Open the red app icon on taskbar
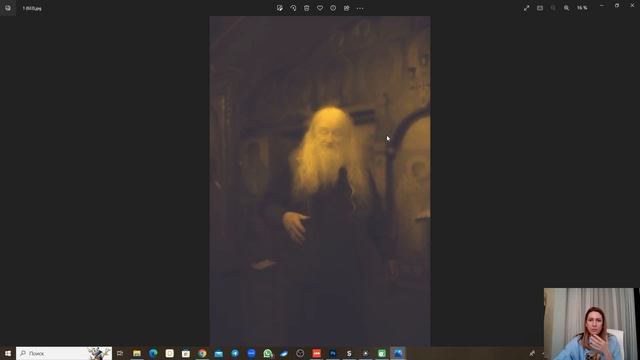The height and width of the screenshot is (360, 640). click(316, 353)
